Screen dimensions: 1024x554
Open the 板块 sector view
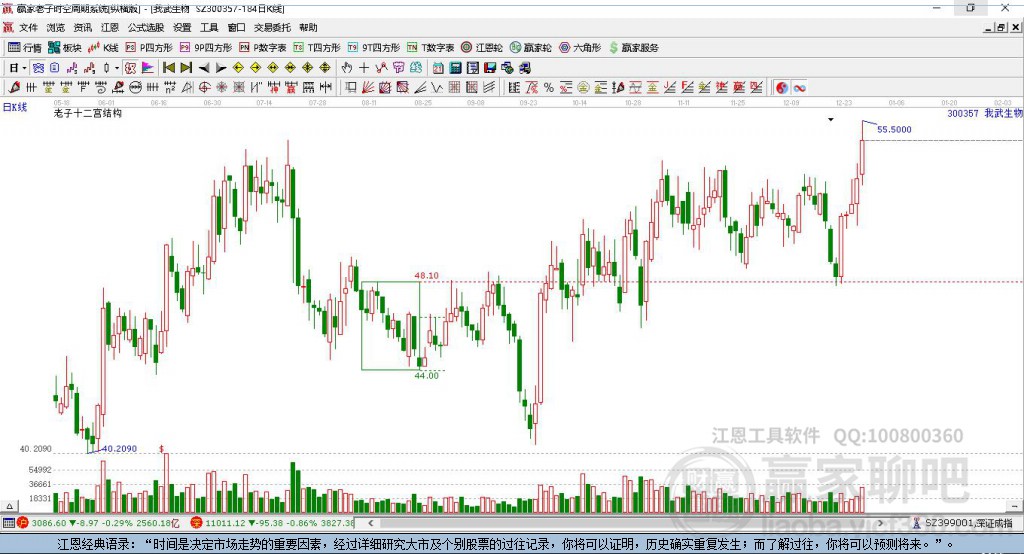(x=65, y=48)
